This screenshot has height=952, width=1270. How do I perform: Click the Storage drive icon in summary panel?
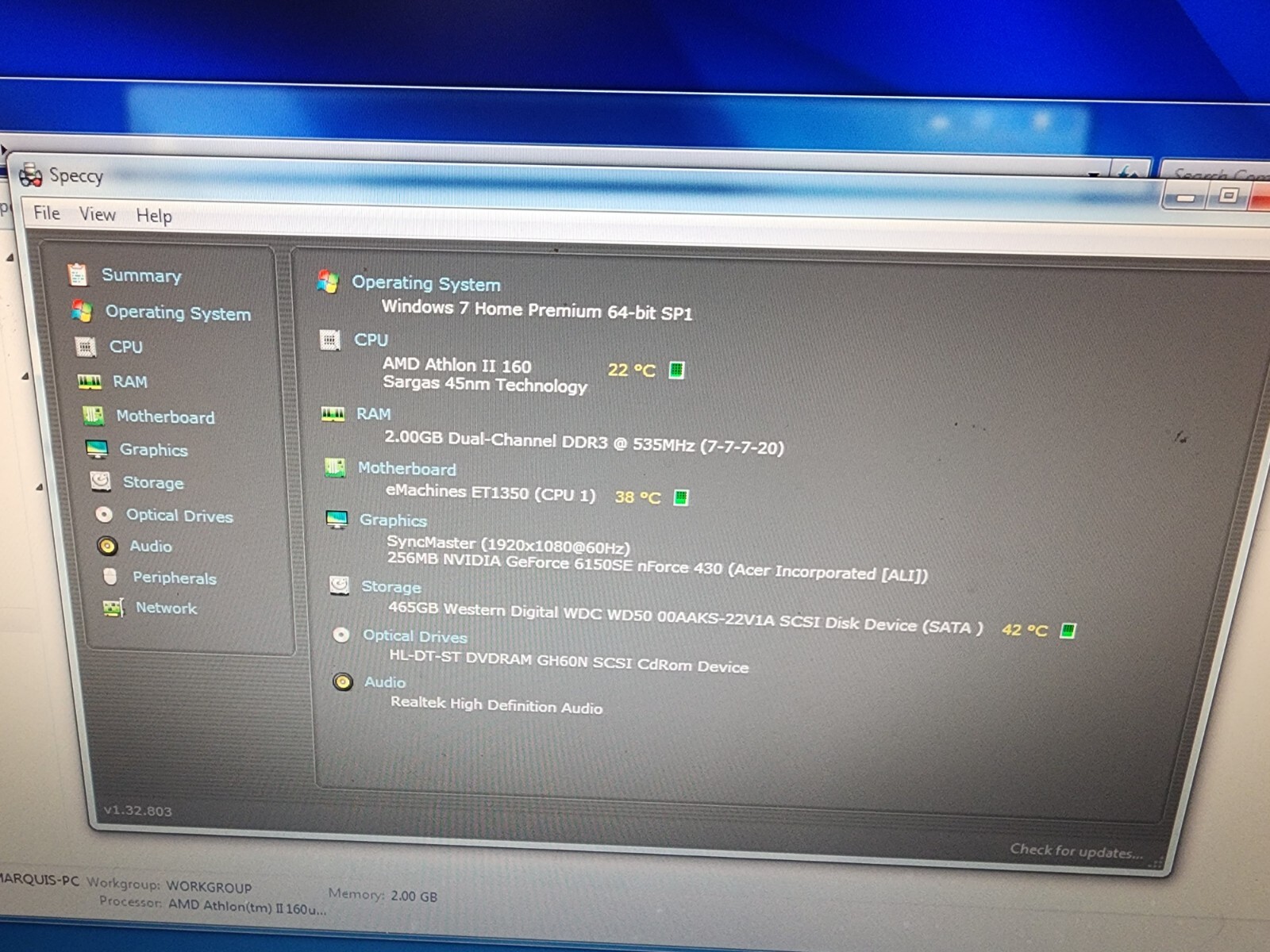click(x=340, y=585)
